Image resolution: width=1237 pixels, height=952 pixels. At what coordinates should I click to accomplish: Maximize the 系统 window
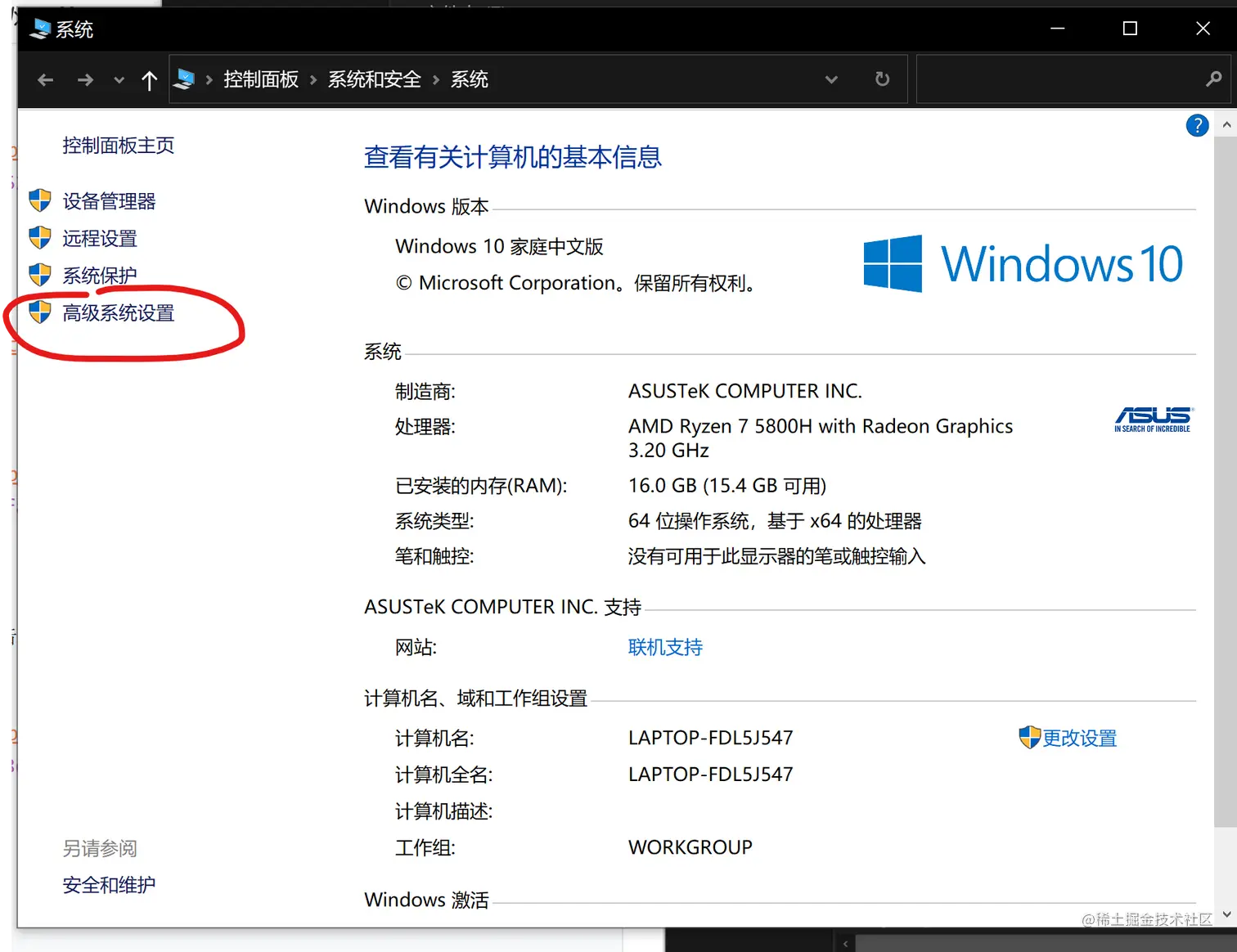(1130, 29)
